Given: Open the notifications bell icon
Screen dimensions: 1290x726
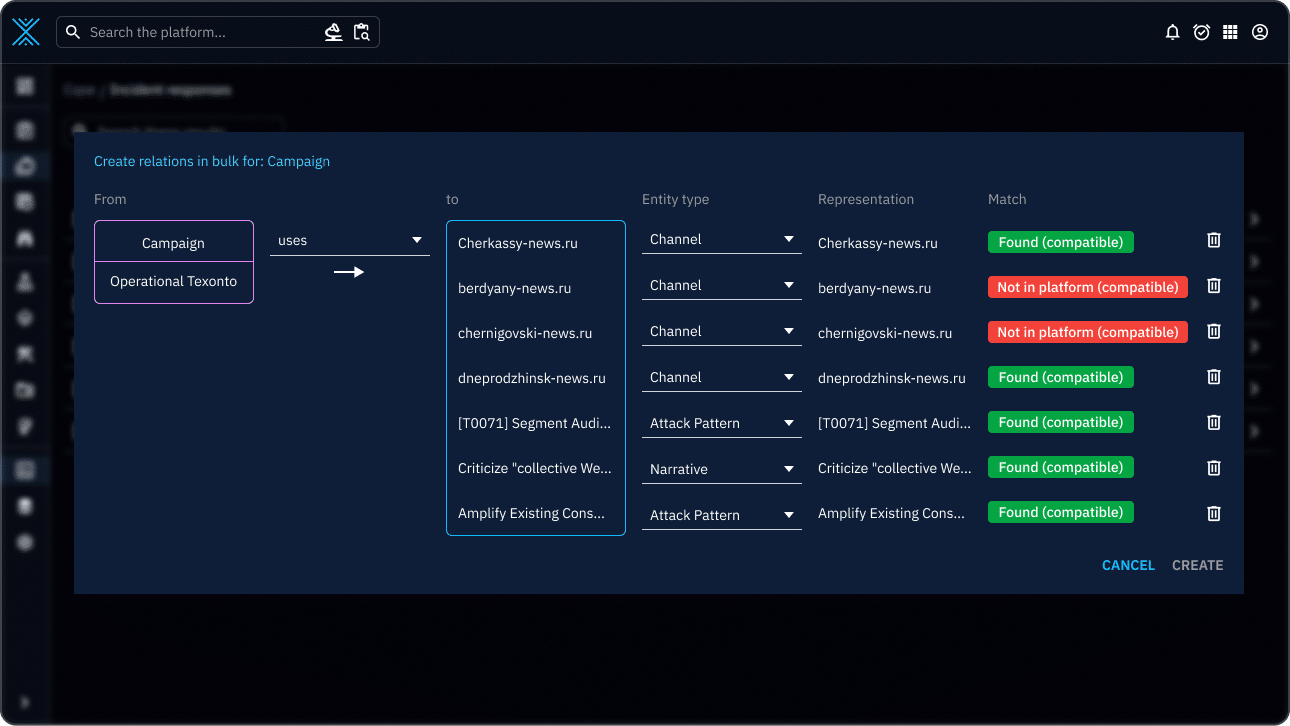Looking at the screenshot, I should 1173,32.
